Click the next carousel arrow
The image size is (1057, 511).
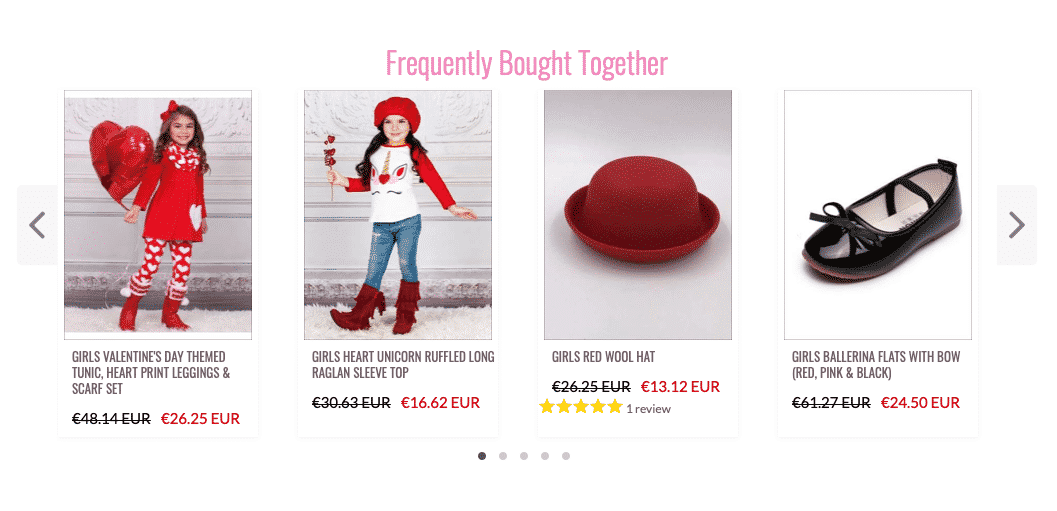point(1017,224)
